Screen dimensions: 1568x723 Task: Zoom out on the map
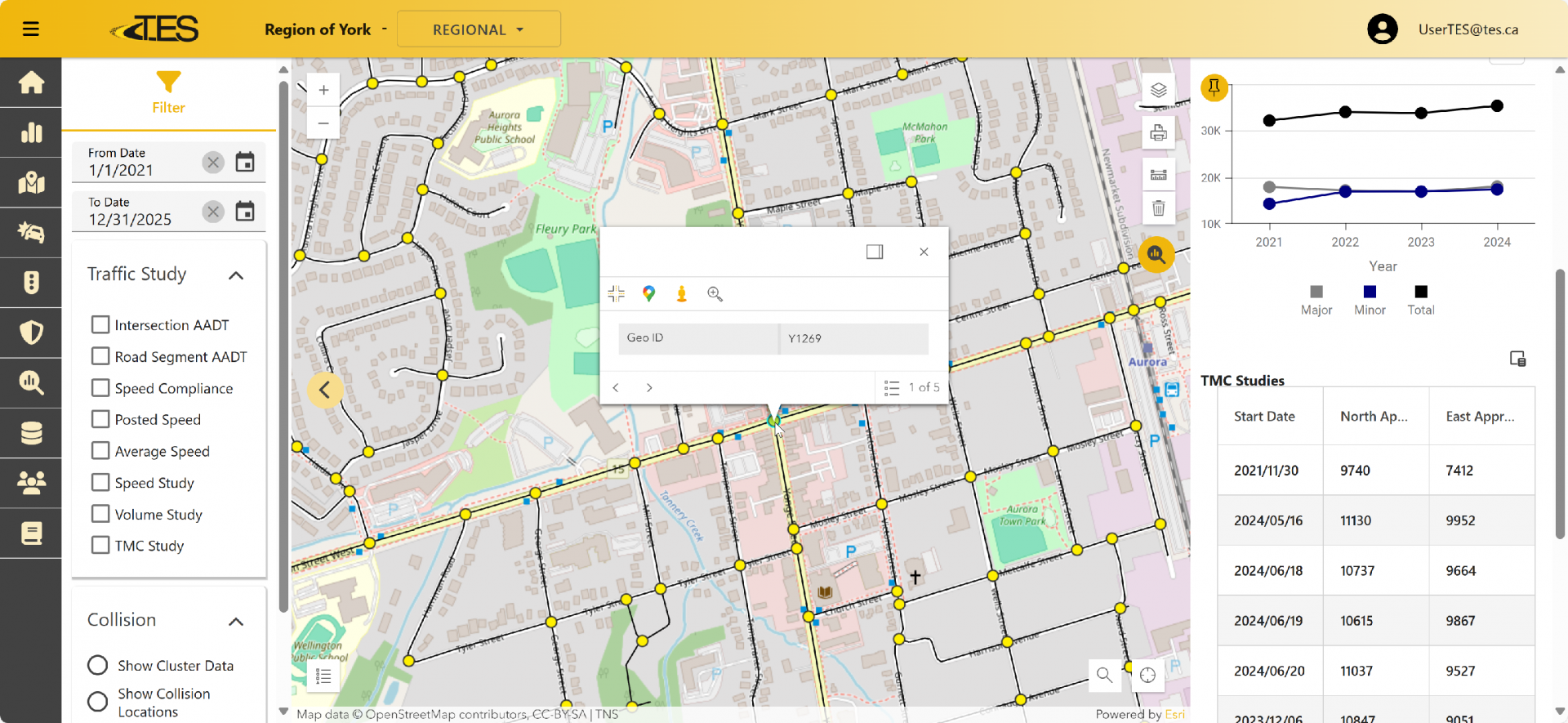click(x=323, y=123)
